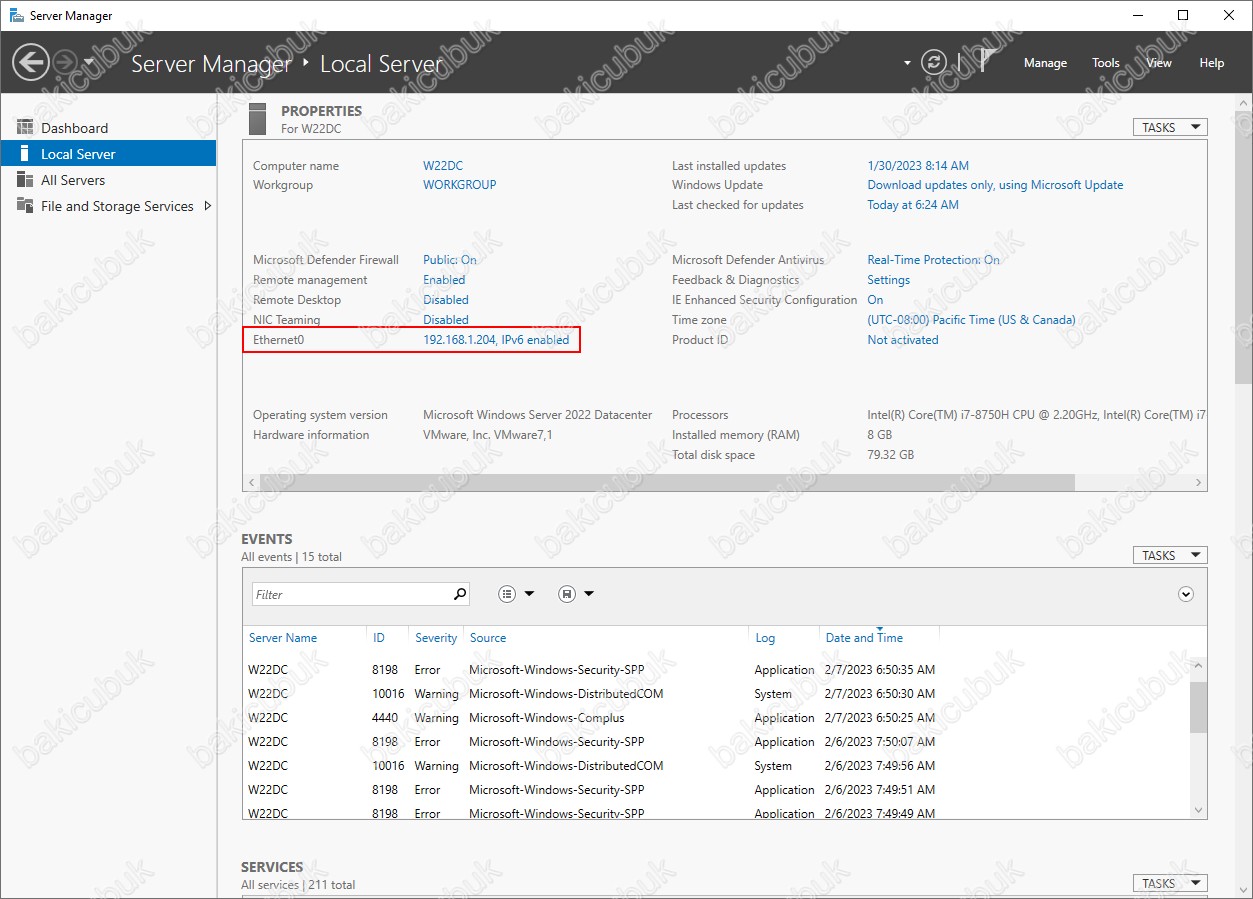
Task: Click the Pacific Time zone link
Action: tap(972, 320)
